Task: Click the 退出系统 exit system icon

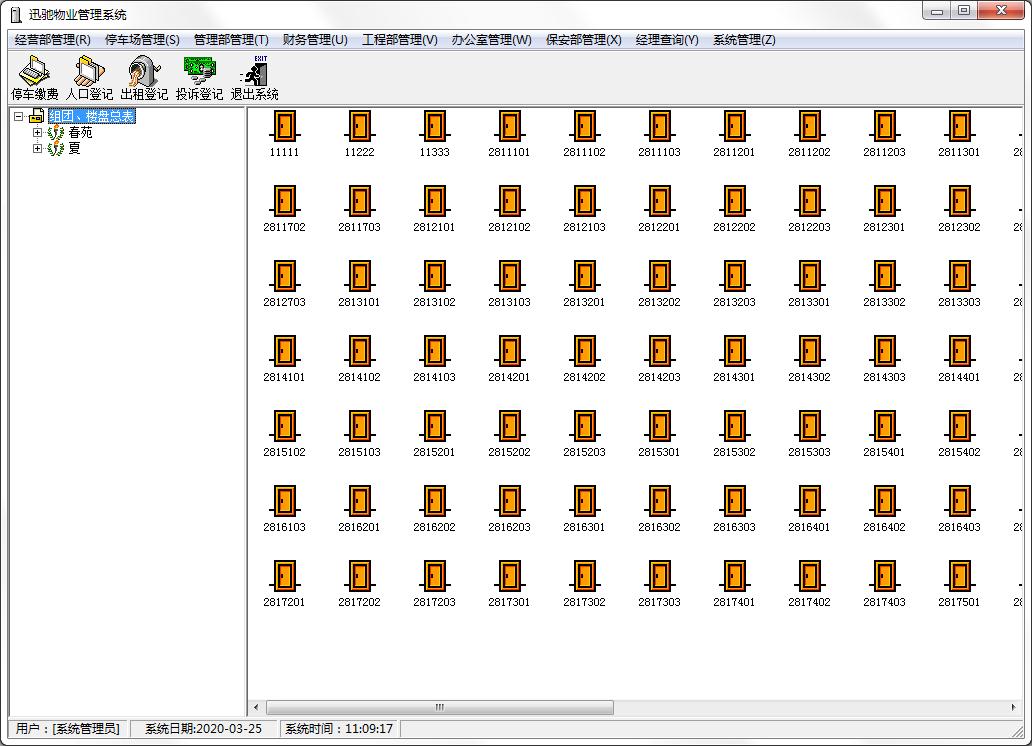Action: (254, 78)
